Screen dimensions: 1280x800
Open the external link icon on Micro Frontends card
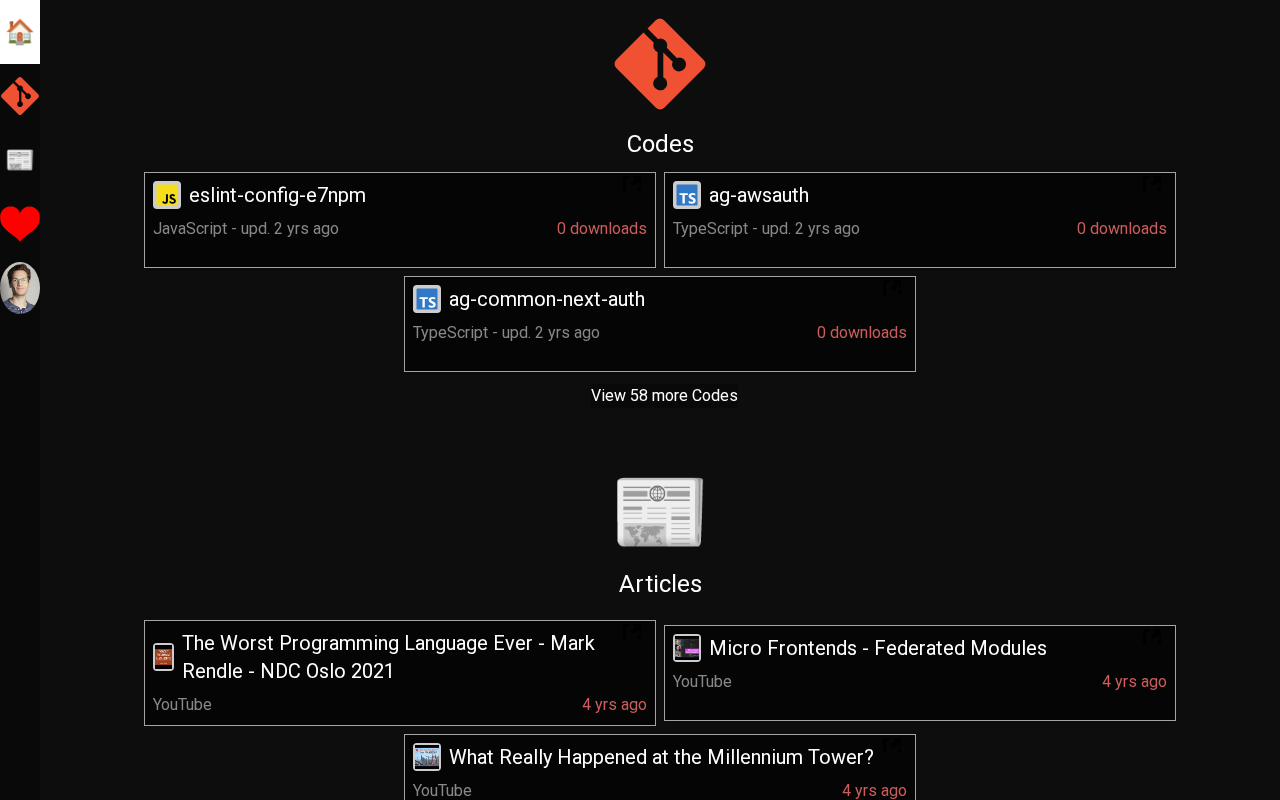tap(1152, 637)
